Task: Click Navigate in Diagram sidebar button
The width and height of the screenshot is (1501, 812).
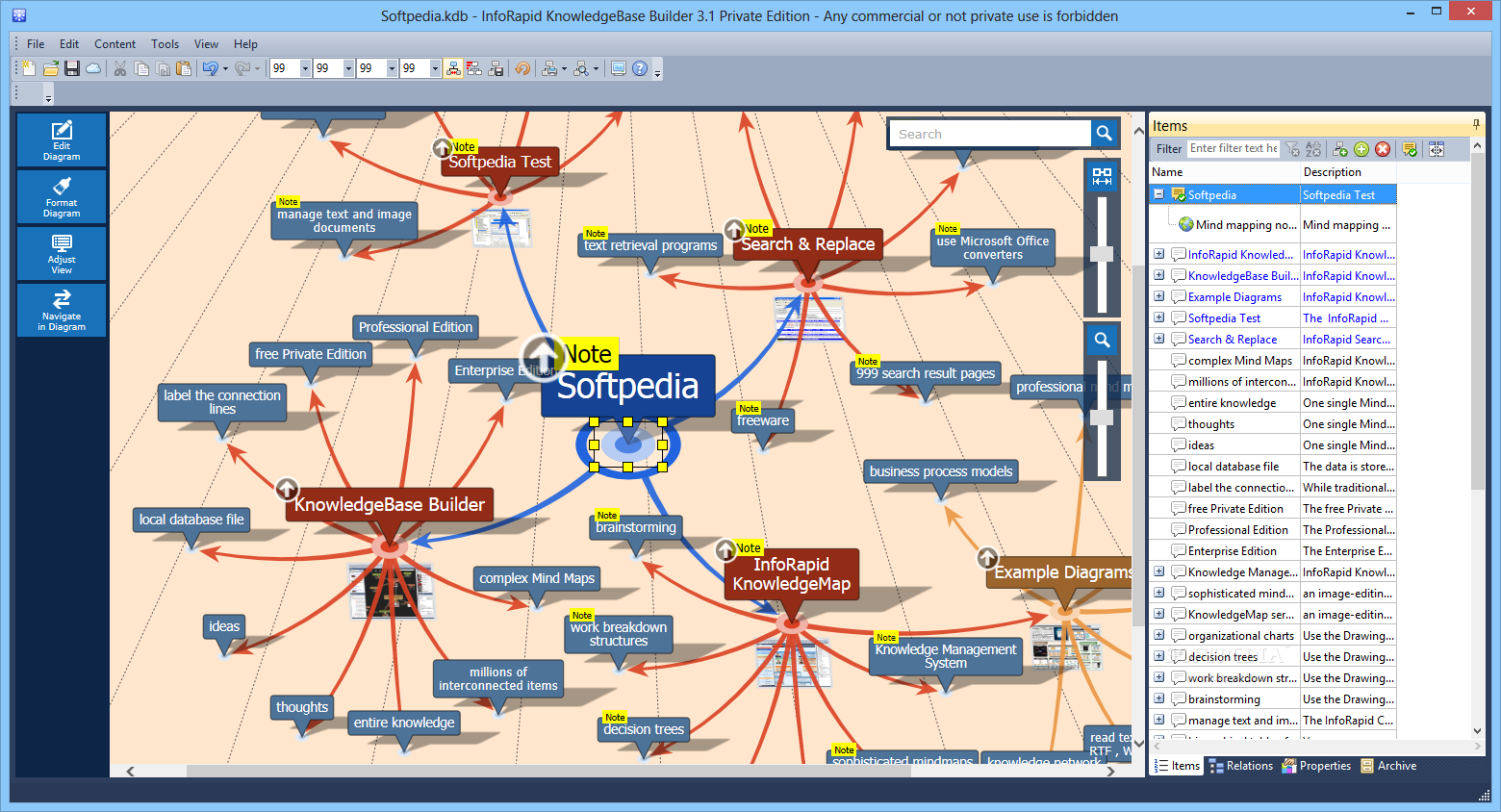Action: (62, 310)
